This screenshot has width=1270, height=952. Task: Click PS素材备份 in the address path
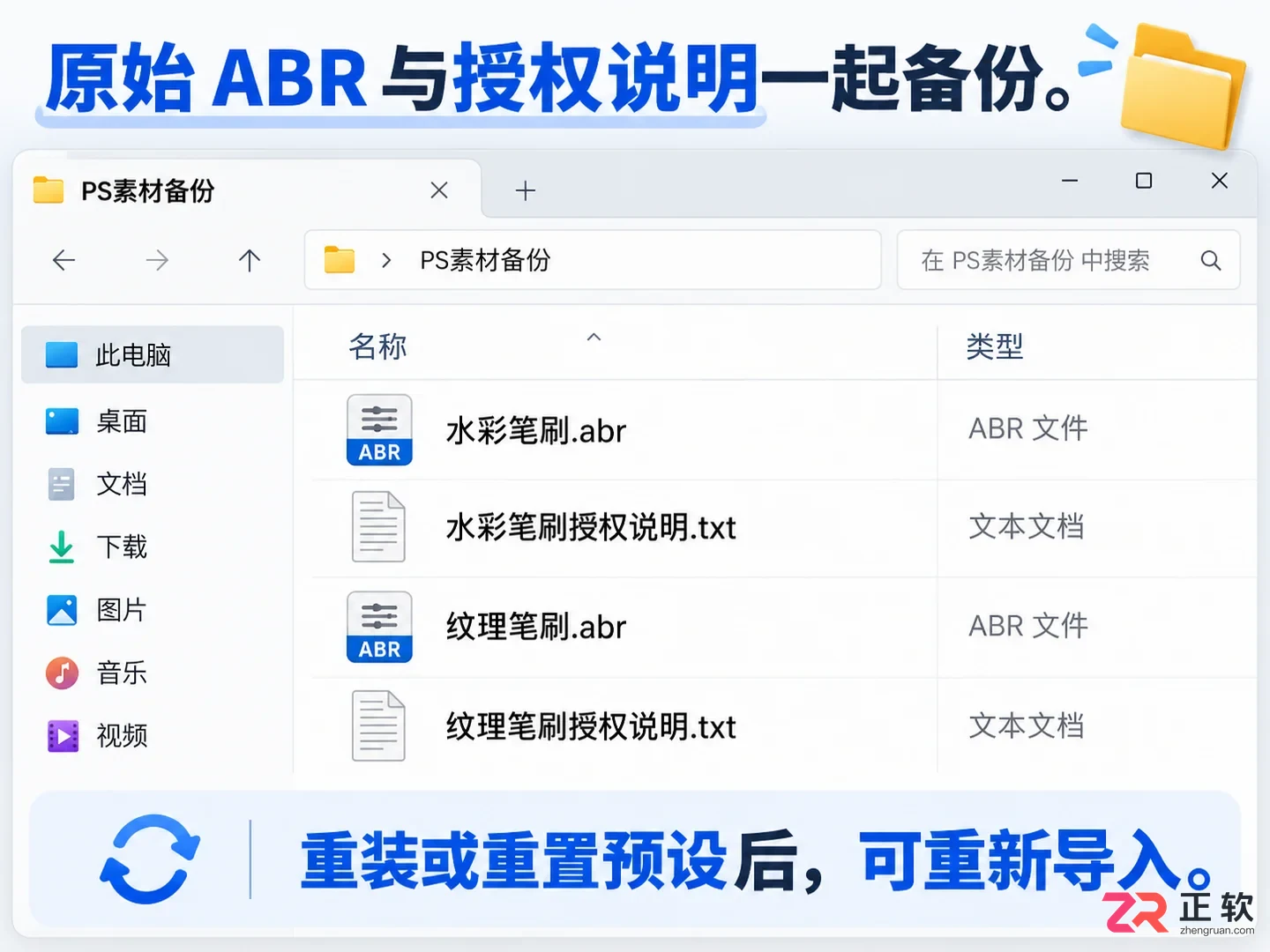click(x=485, y=260)
